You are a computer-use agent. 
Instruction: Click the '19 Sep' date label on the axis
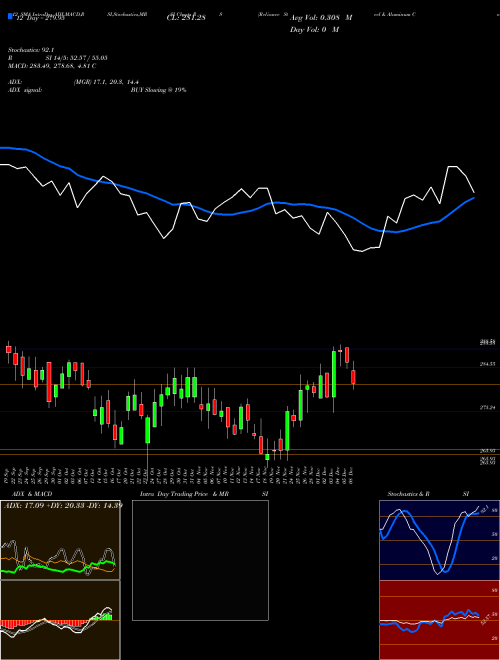[x=8, y=474]
